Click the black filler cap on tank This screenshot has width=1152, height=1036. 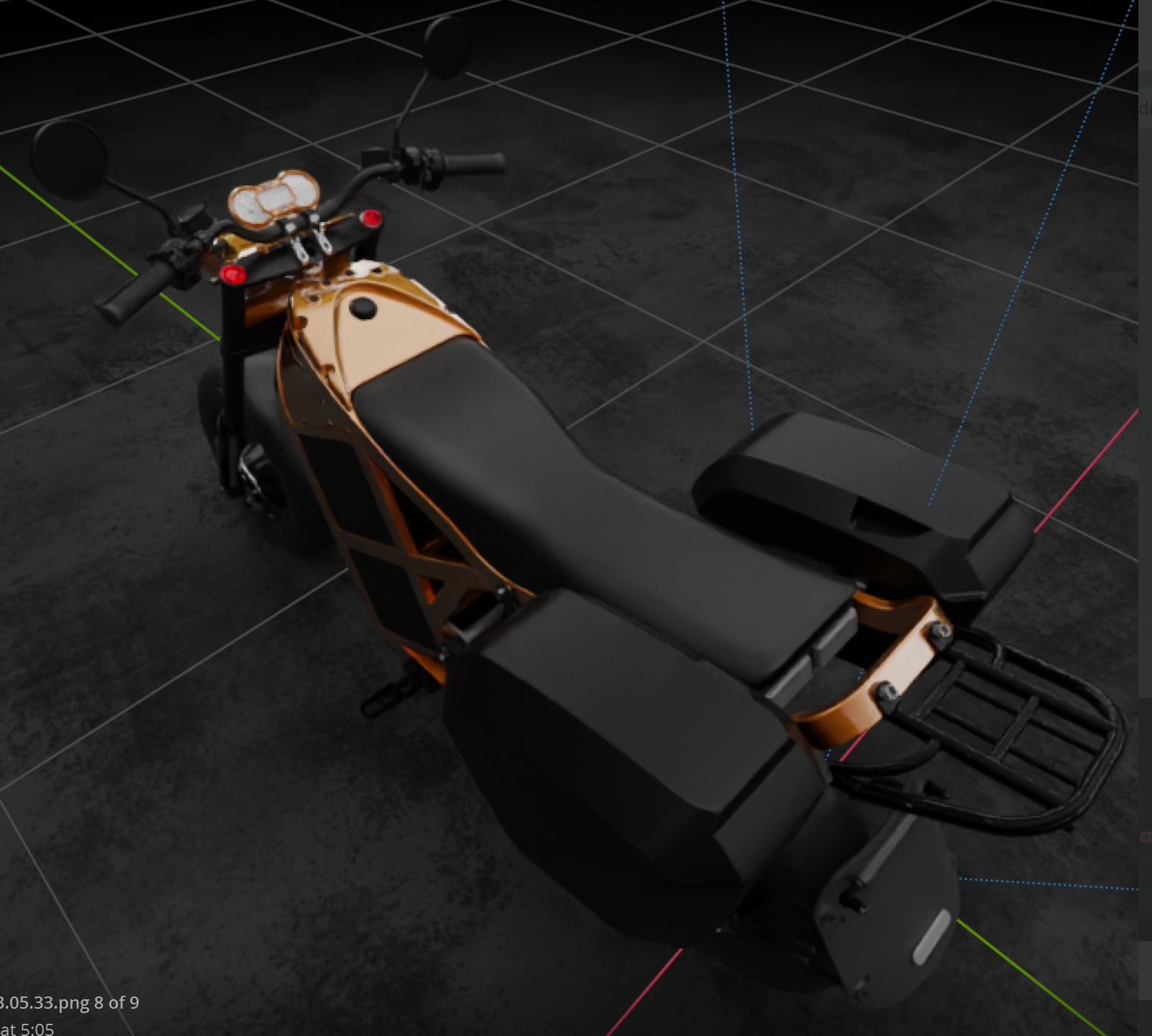pos(362,308)
